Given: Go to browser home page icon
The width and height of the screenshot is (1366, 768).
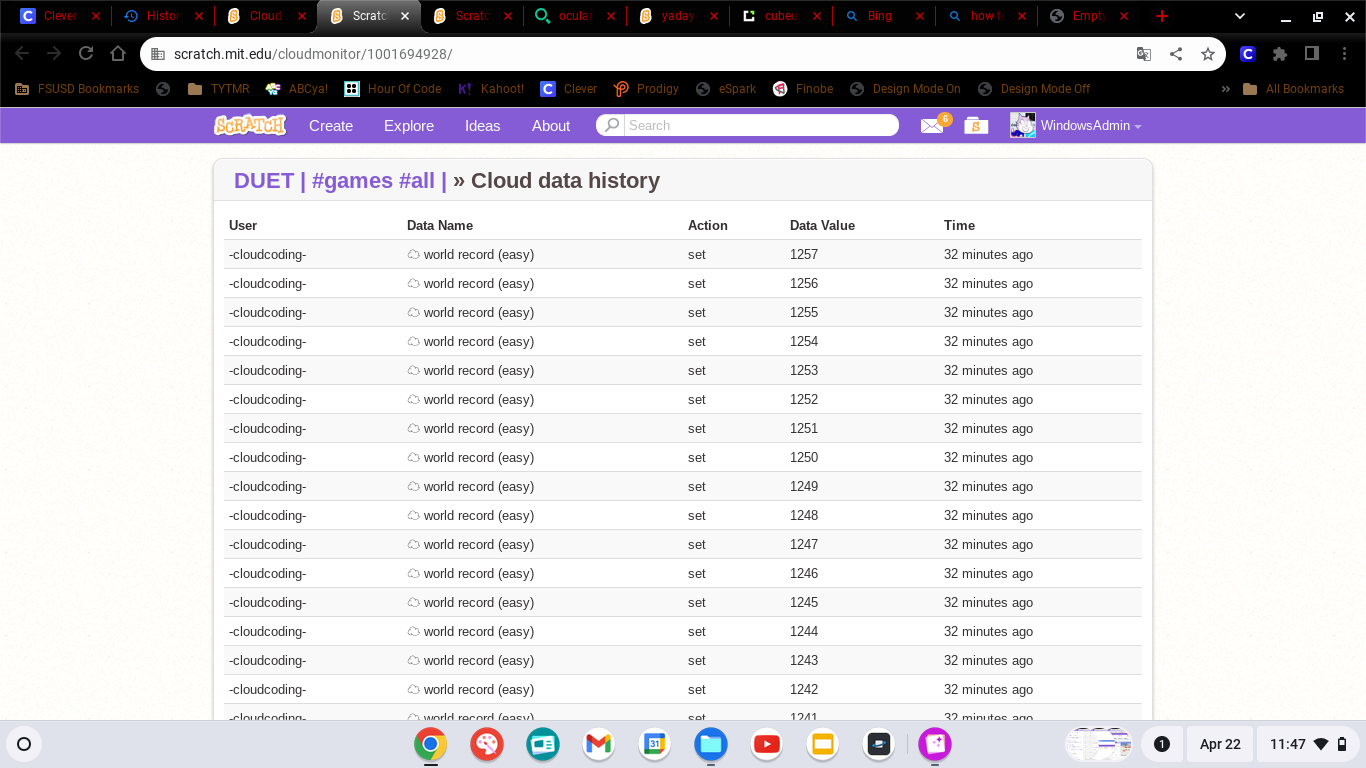Looking at the screenshot, I should pyautogui.click(x=118, y=54).
